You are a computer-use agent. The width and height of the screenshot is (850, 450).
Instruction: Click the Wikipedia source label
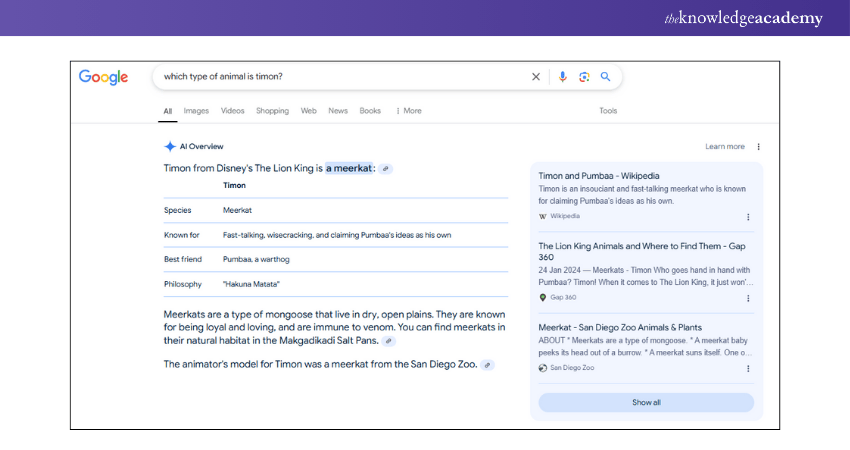(x=565, y=216)
